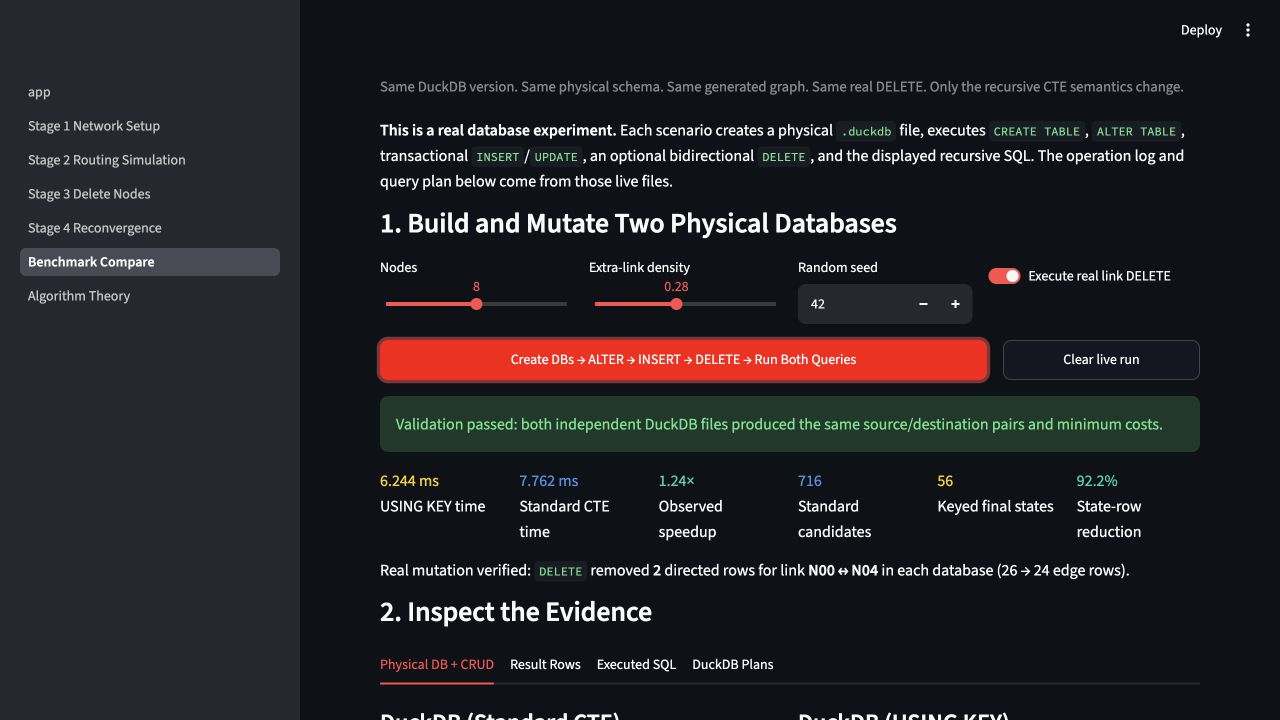
Task: Open the app page in sidebar
Action: coord(150,92)
